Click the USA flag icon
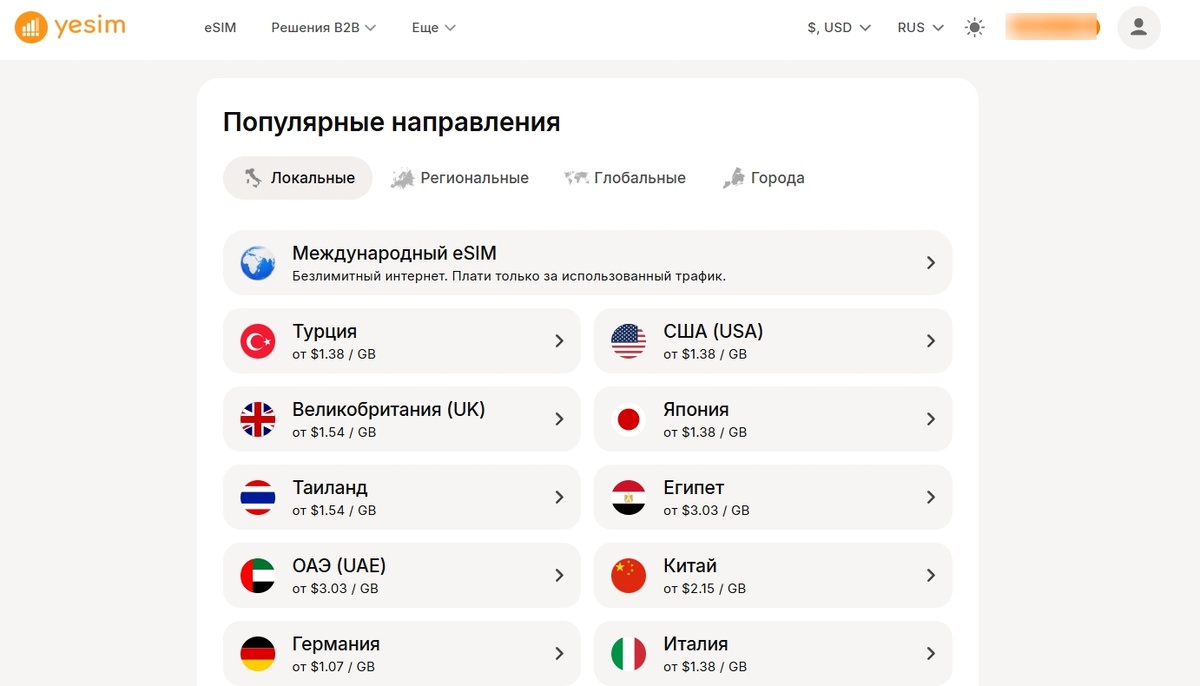This screenshot has width=1200, height=686. (x=629, y=341)
